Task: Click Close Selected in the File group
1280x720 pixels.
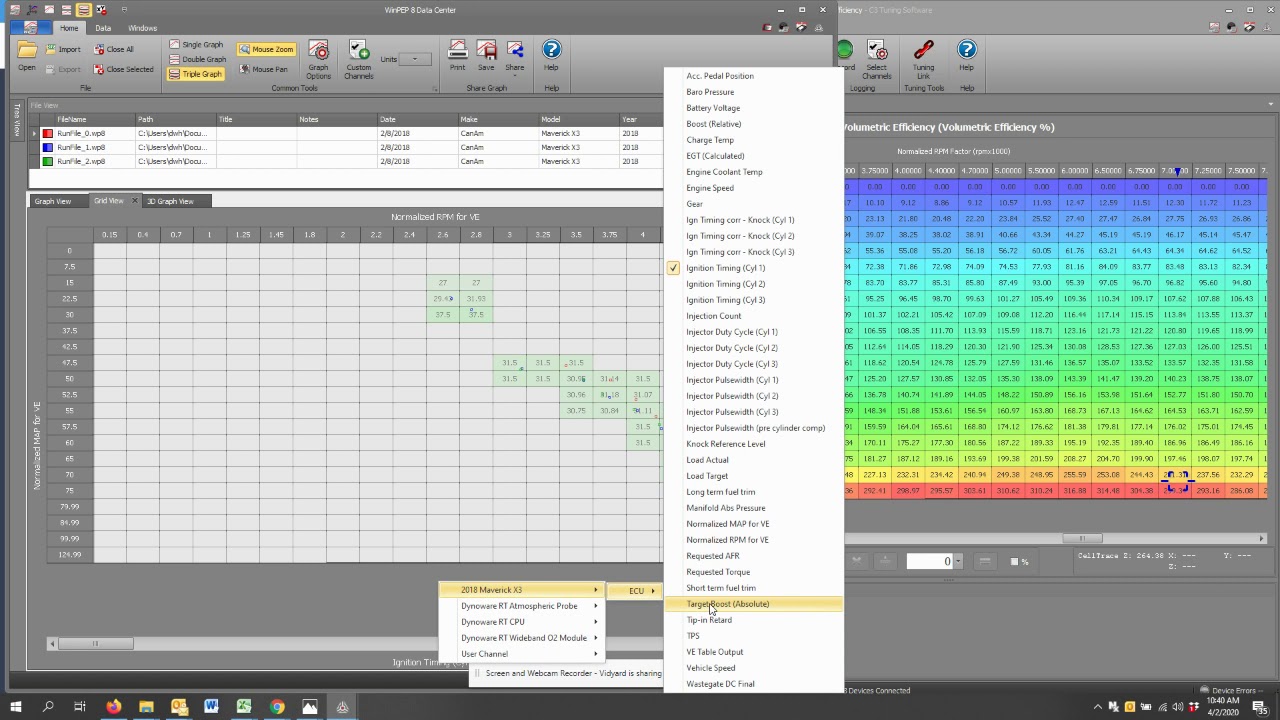Action: (123, 69)
